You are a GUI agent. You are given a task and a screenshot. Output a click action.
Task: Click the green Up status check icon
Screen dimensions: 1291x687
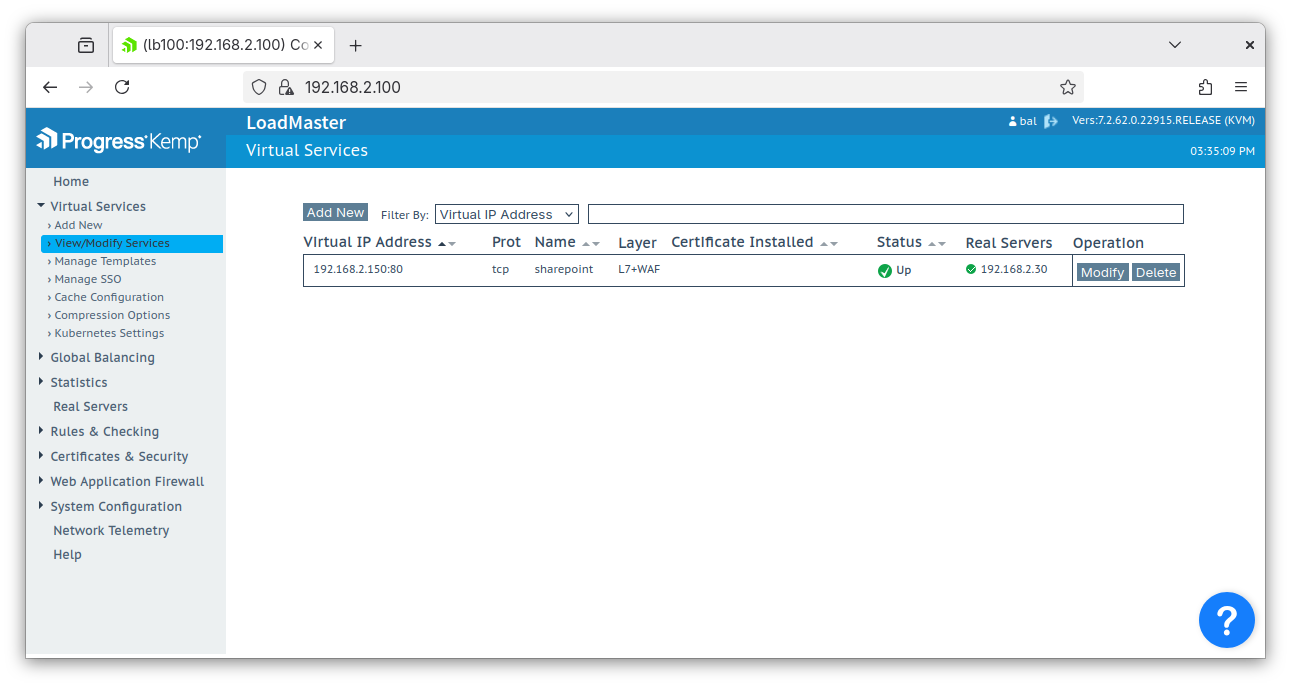click(x=884, y=269)
